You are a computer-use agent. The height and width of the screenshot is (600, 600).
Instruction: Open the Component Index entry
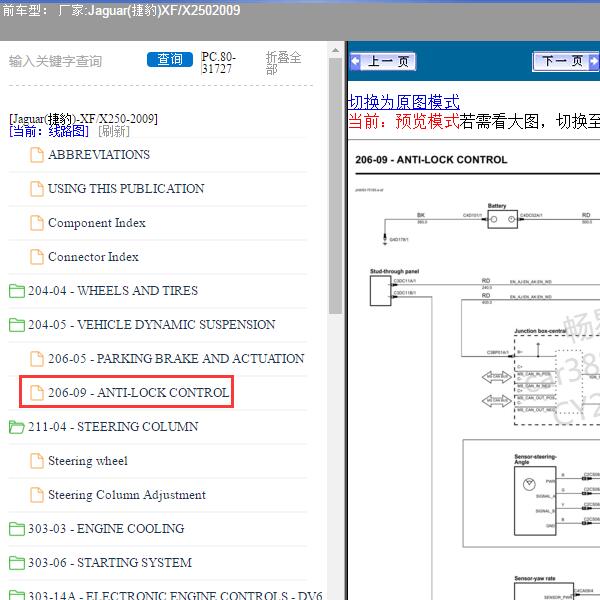97,223
